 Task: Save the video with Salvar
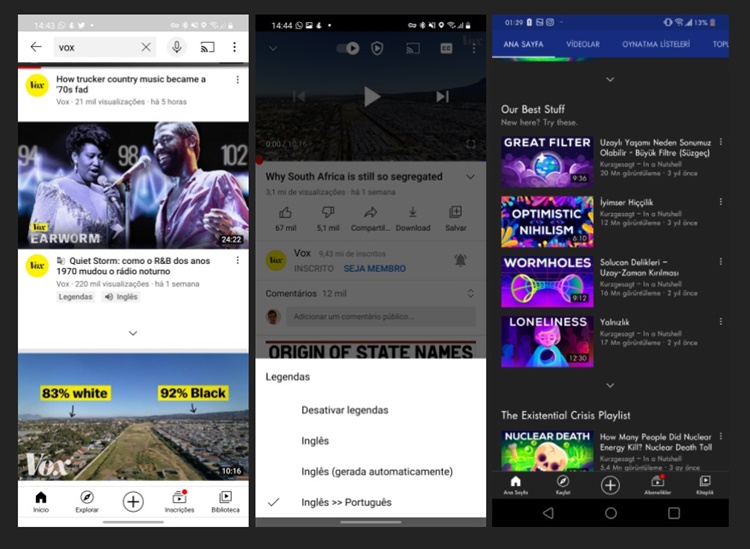click(455, 219)
